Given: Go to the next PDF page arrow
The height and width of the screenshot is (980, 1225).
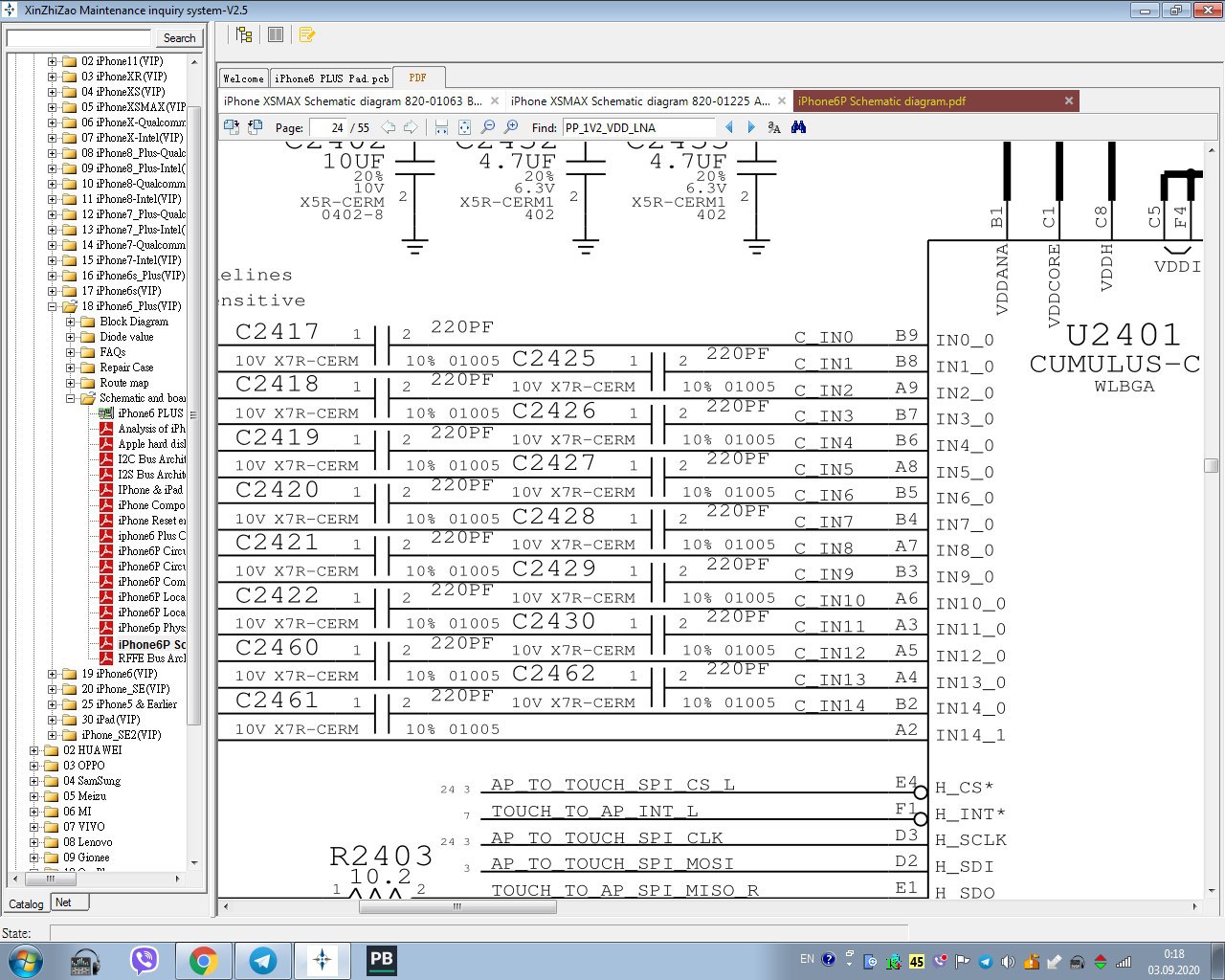Looking at the screenshot, I should [411, 127].
